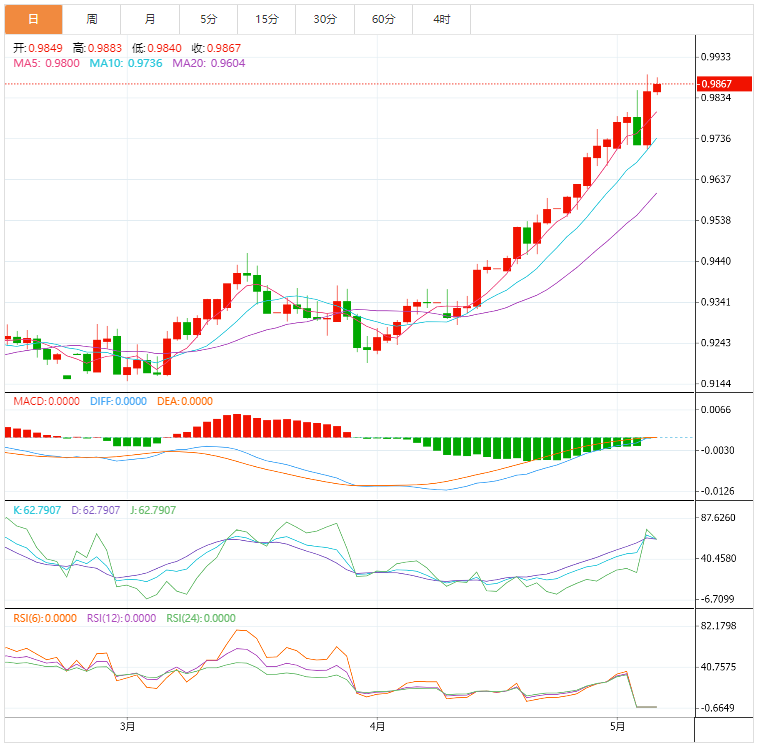Click the 3月 date axis label
Image resolution: width=762 pixels, height=756 pixels.
(127, 726)
